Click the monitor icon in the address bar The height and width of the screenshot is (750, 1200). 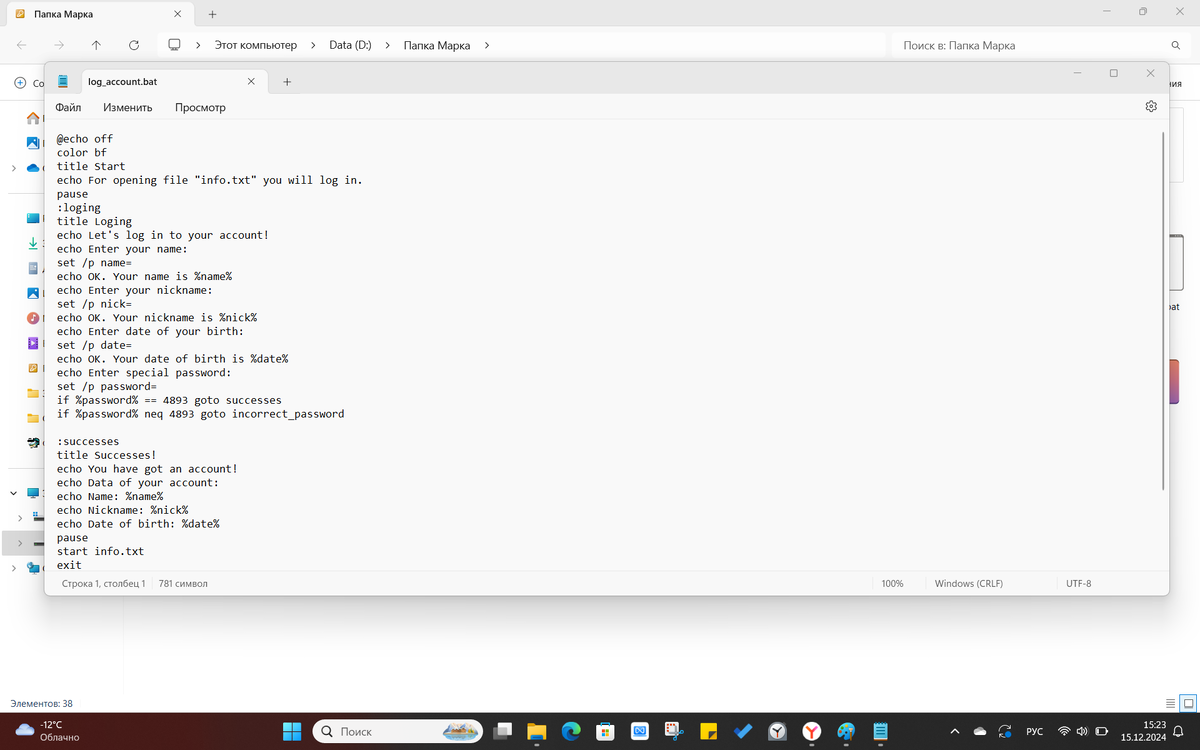174,45
